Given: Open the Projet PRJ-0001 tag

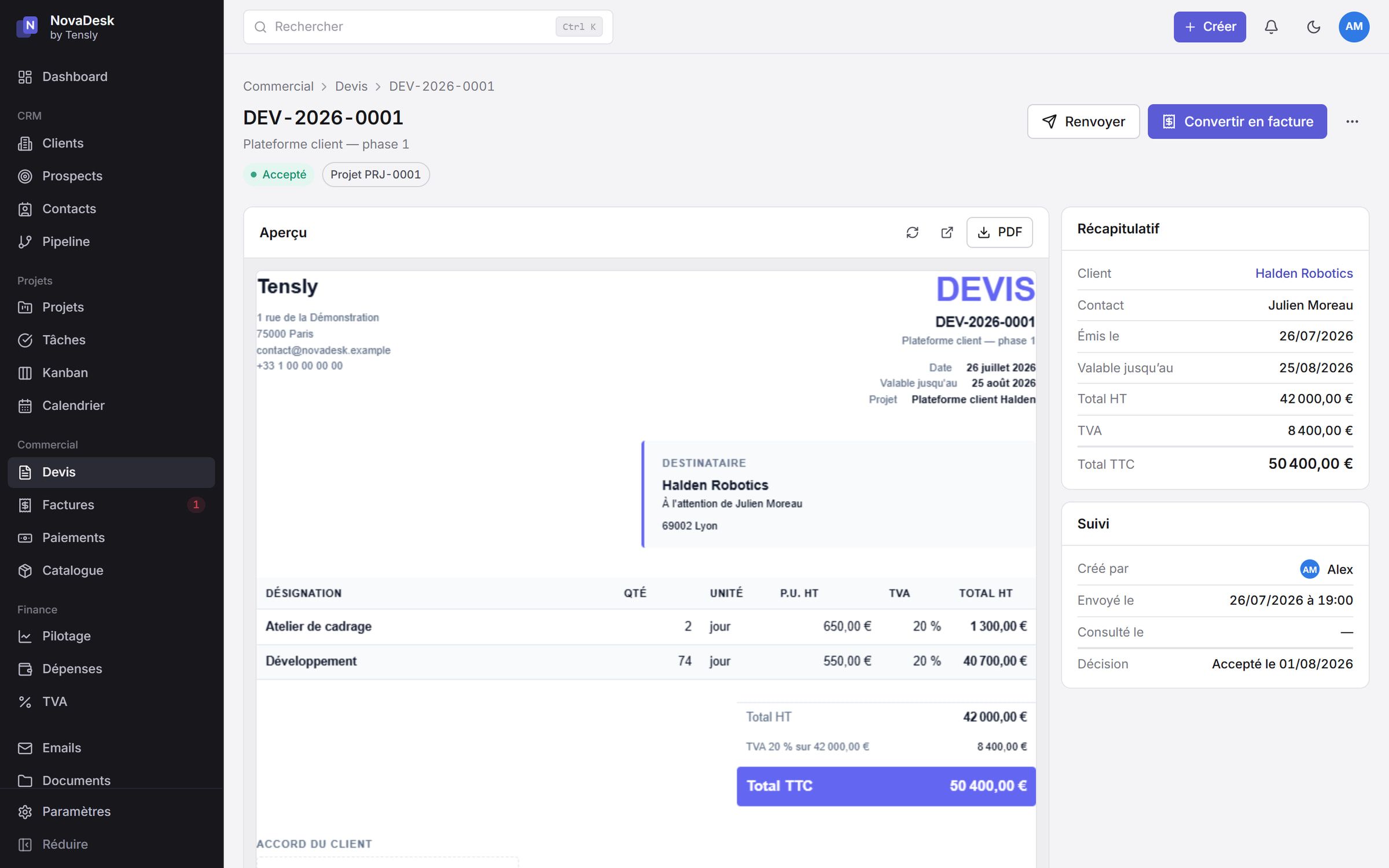Looking at the screenshot, I should click(x=376, y=175).
